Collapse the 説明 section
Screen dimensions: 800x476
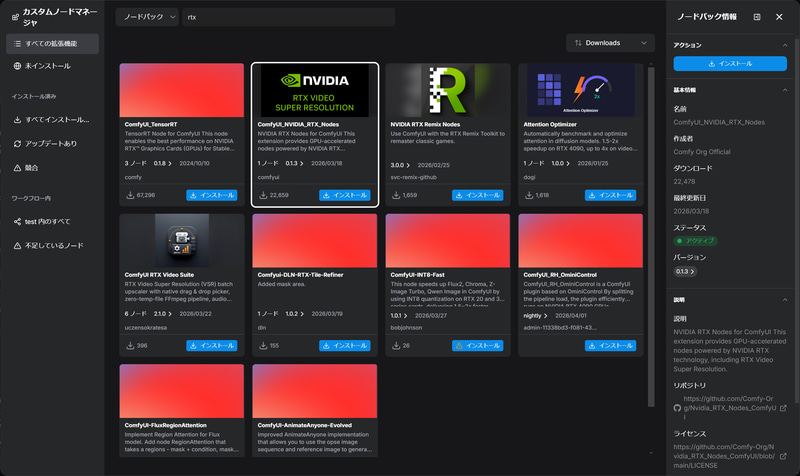(785, 300)
